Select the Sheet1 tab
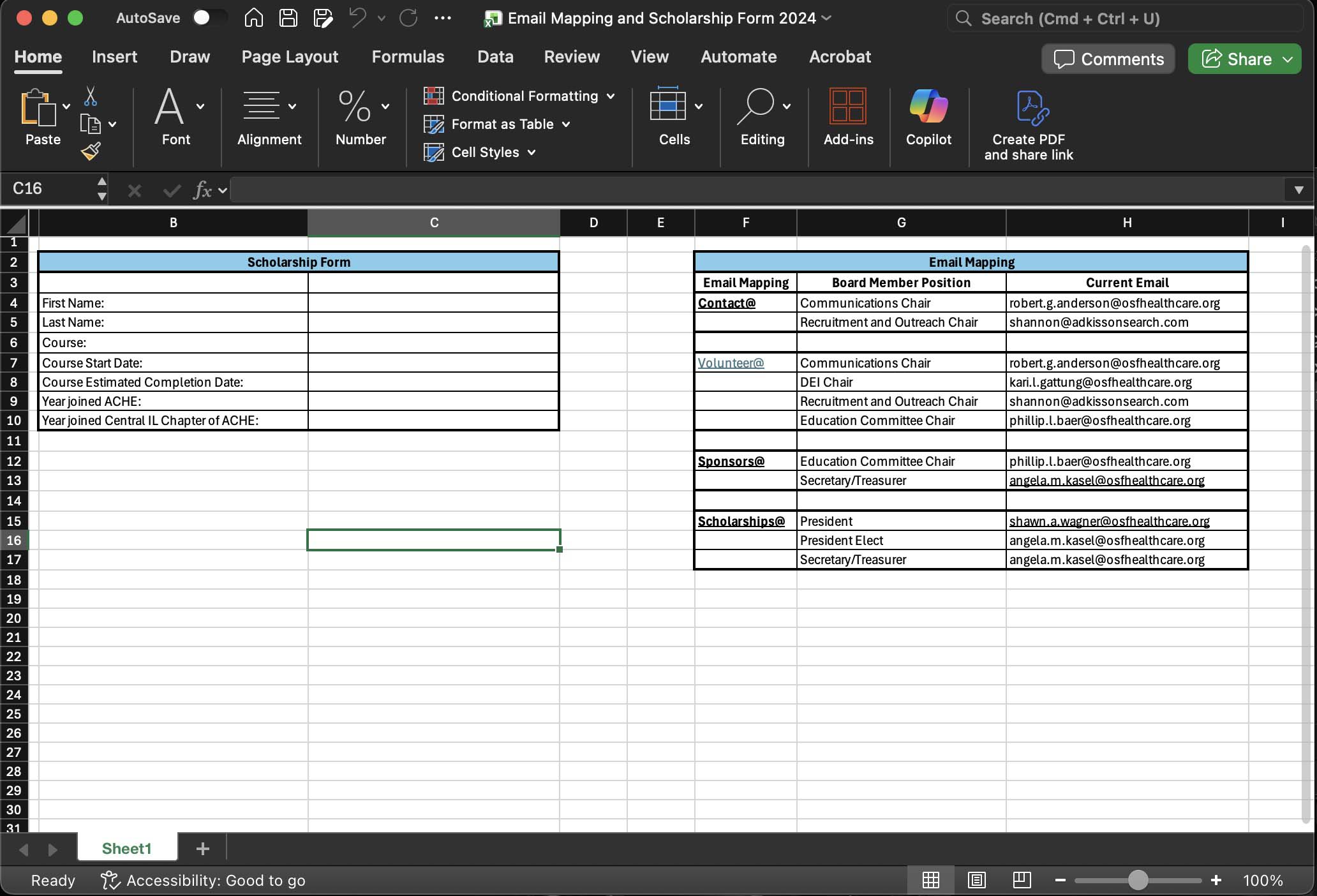 (127, 849)
